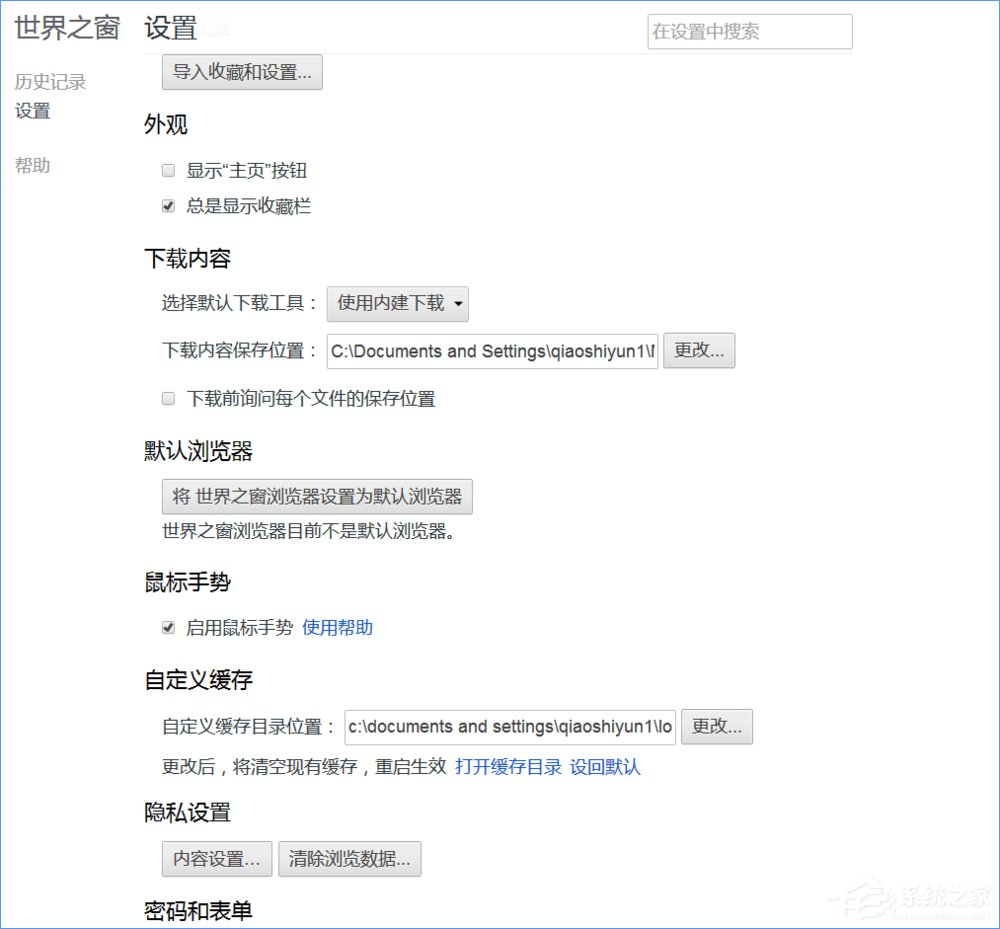The image size is (1000, 929).
Task: Set 世界之窗浏览器 as the default browser
Action: tap(316, 497)
